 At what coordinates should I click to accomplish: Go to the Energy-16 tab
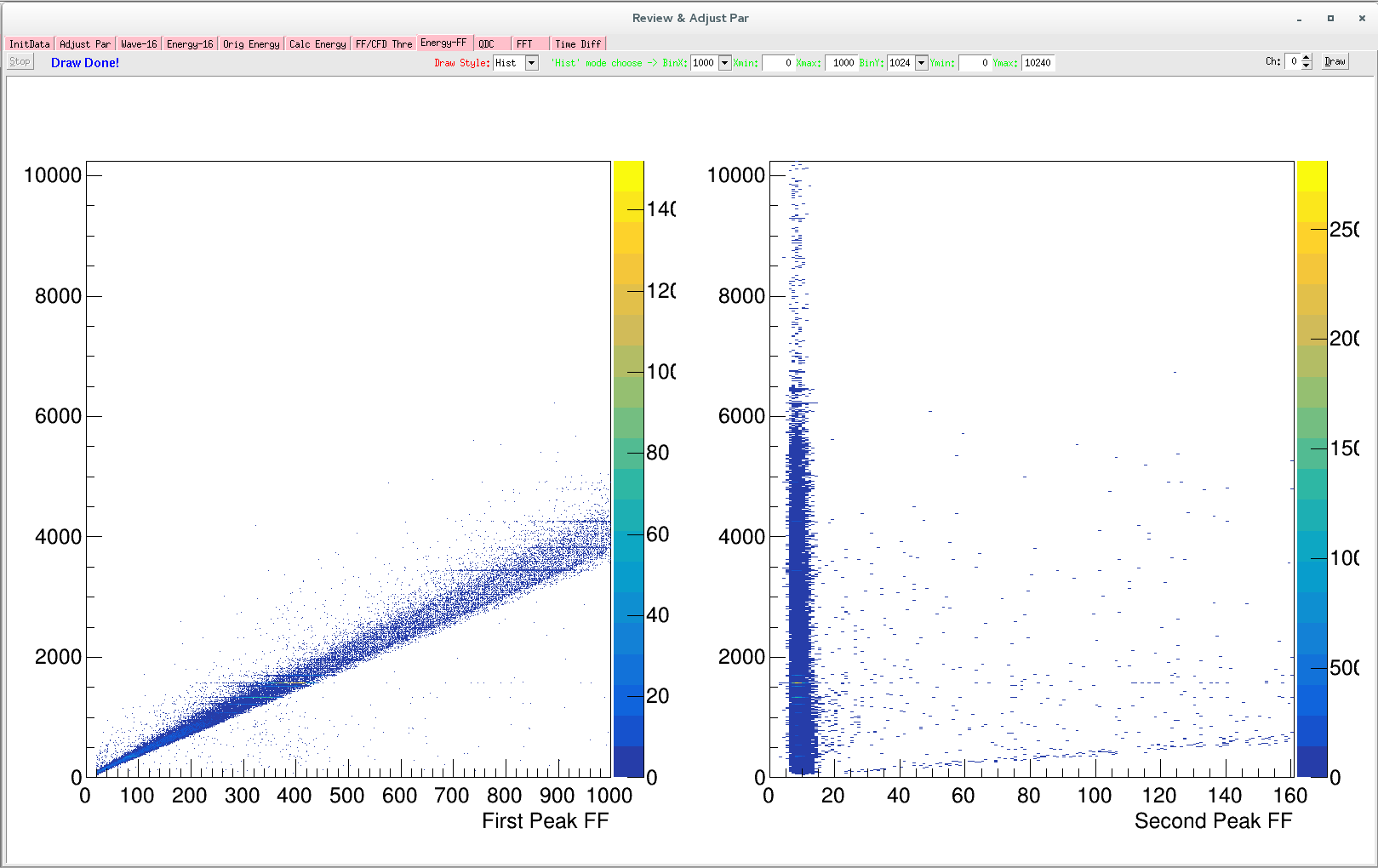(x=190, y=44)
